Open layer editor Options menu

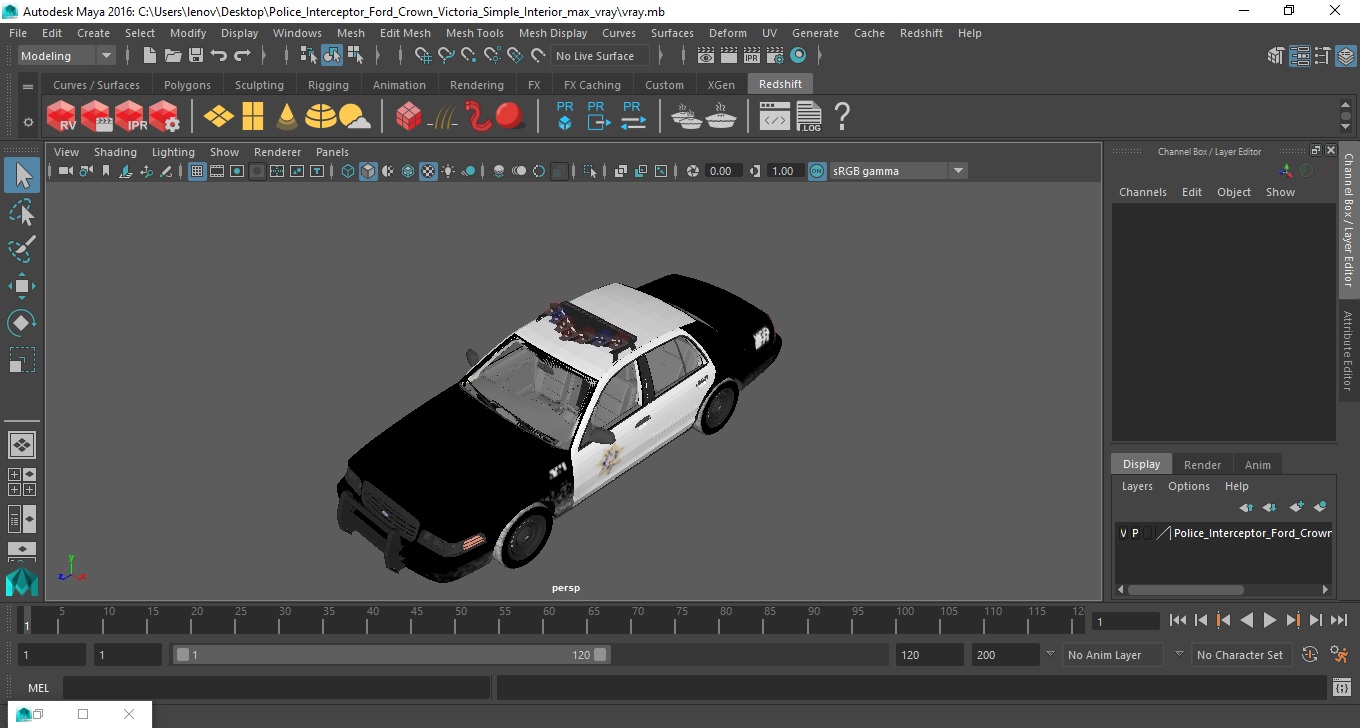click(1189, 486)
